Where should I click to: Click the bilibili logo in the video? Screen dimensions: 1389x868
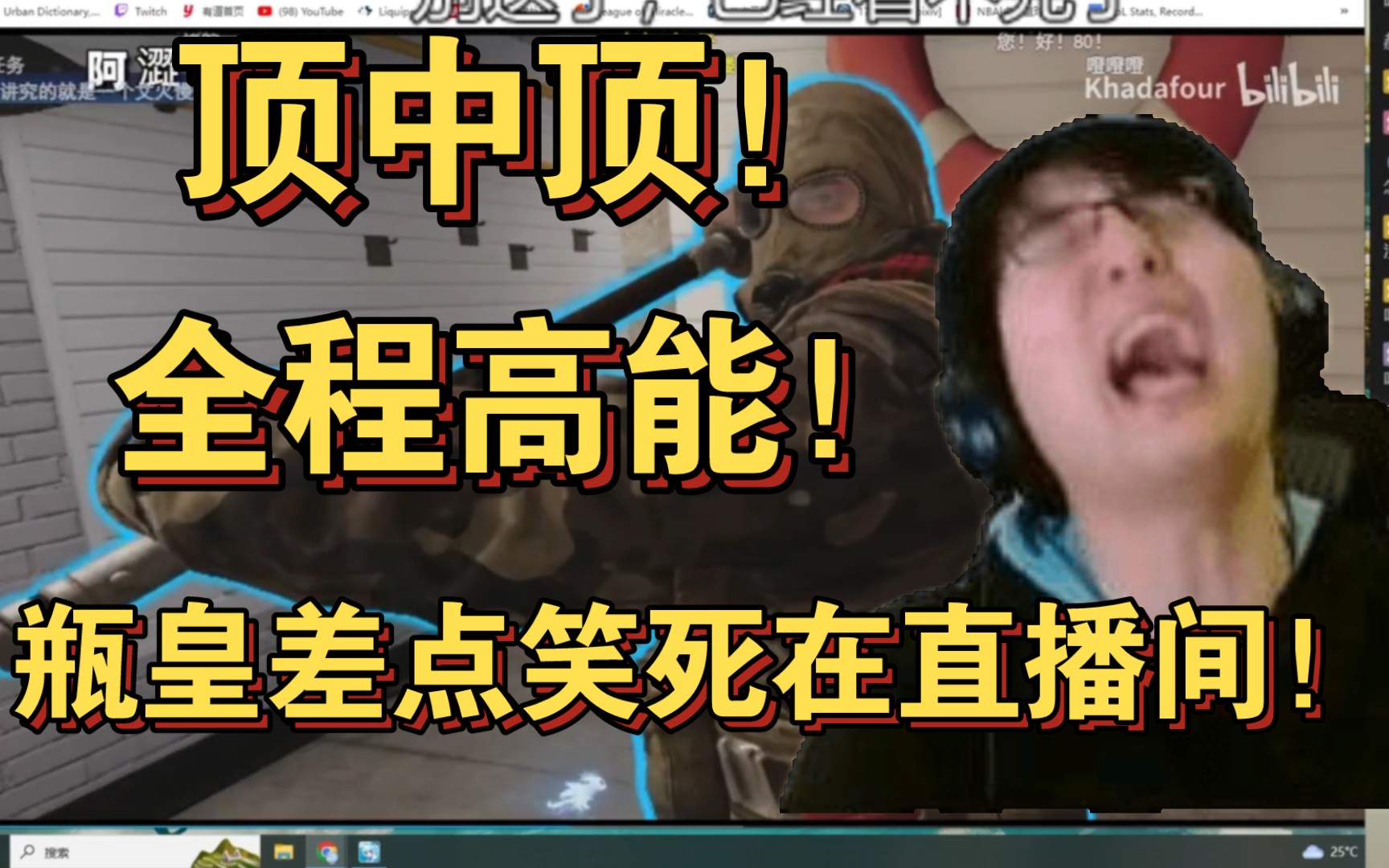1289,85
